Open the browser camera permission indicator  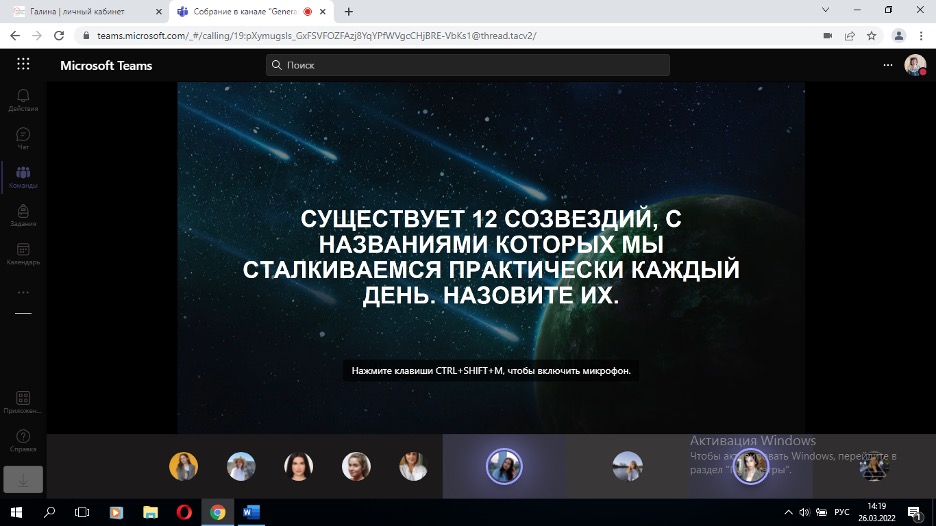[827, 35]
